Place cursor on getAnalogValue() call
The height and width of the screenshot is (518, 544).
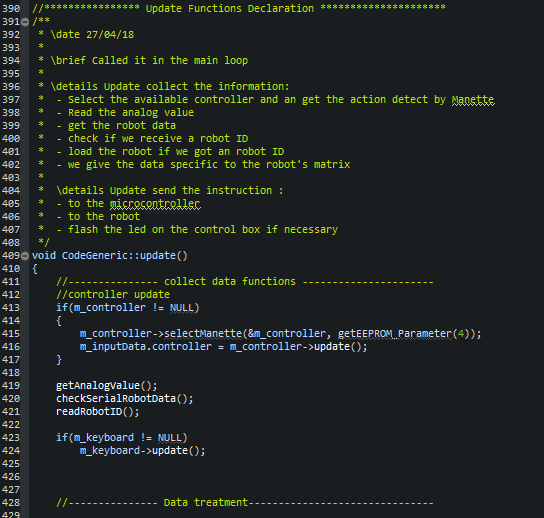pos(107,386)
